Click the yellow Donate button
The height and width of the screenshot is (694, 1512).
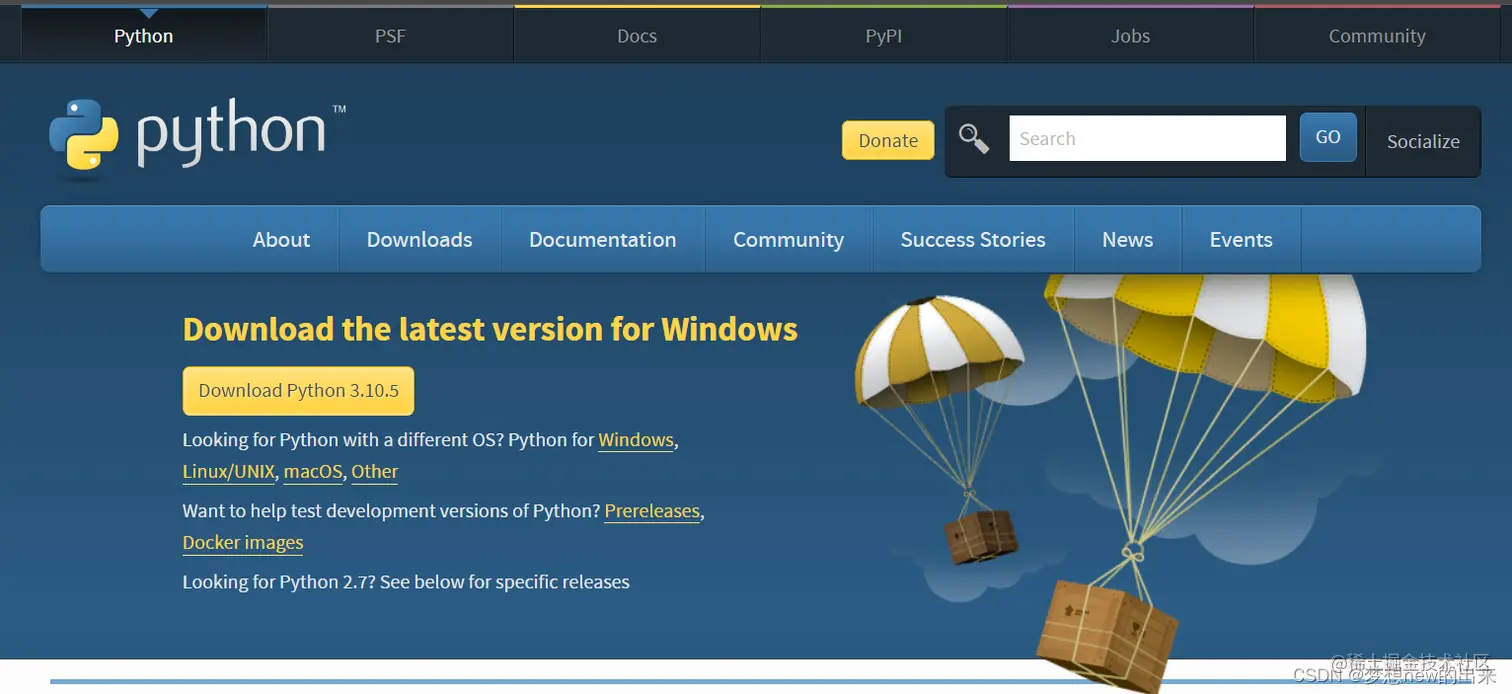click(x=888, y=140)
